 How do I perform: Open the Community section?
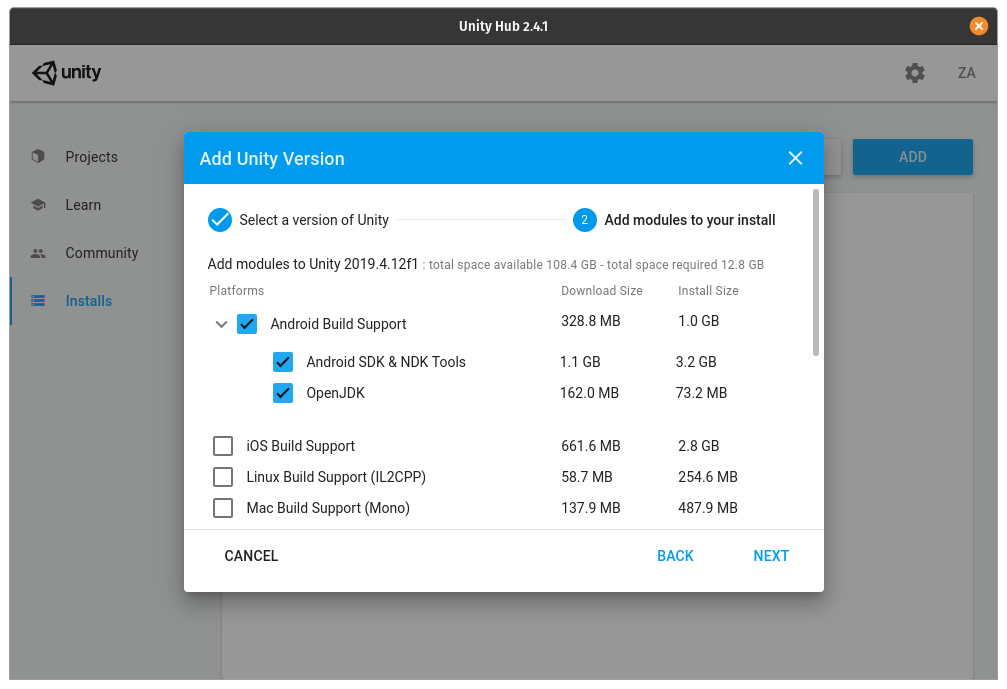(101, 253)
